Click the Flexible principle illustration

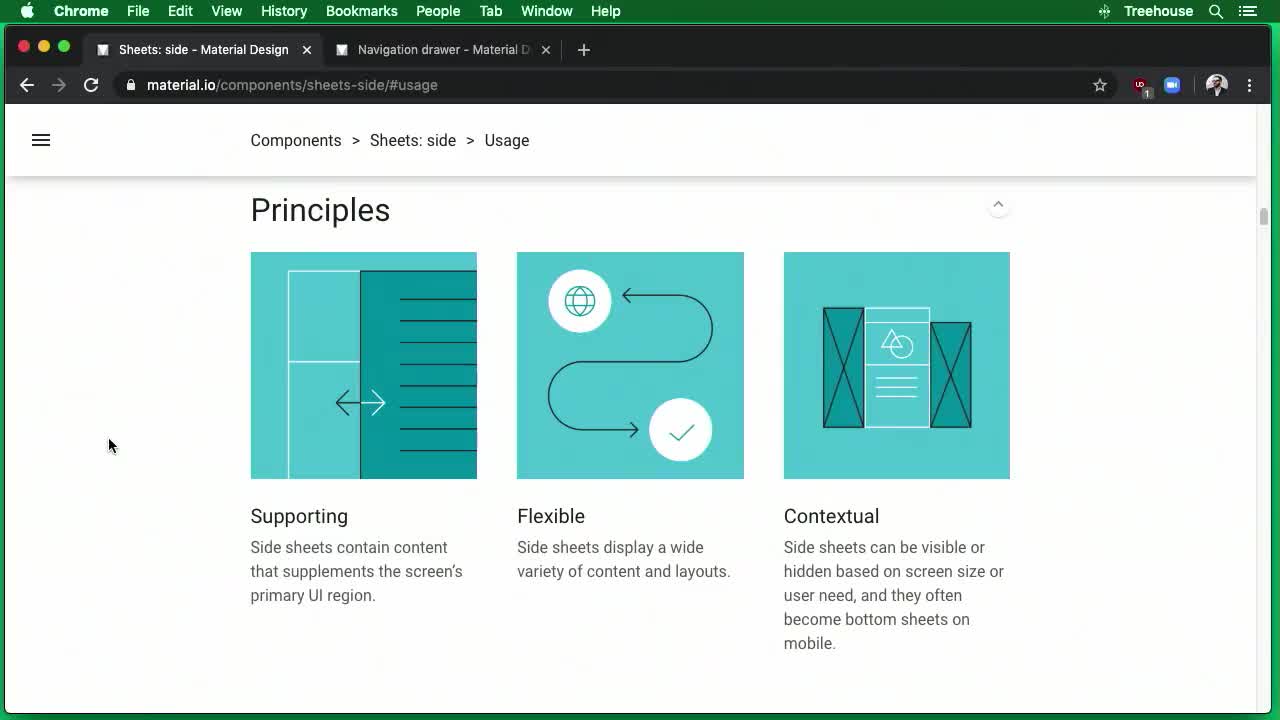point(630,365)
